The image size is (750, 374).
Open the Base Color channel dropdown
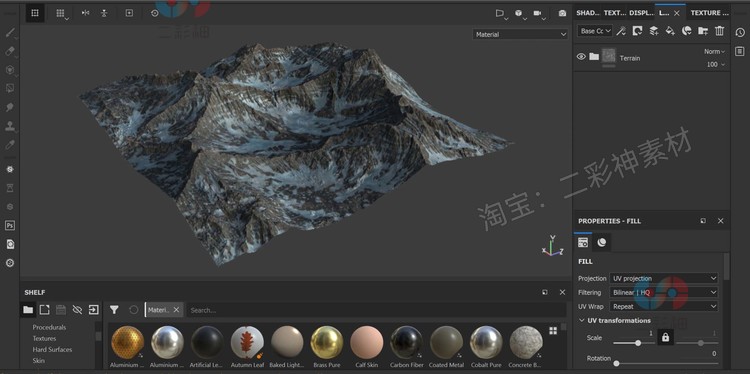pyautogui.click(x=595, y=31)
